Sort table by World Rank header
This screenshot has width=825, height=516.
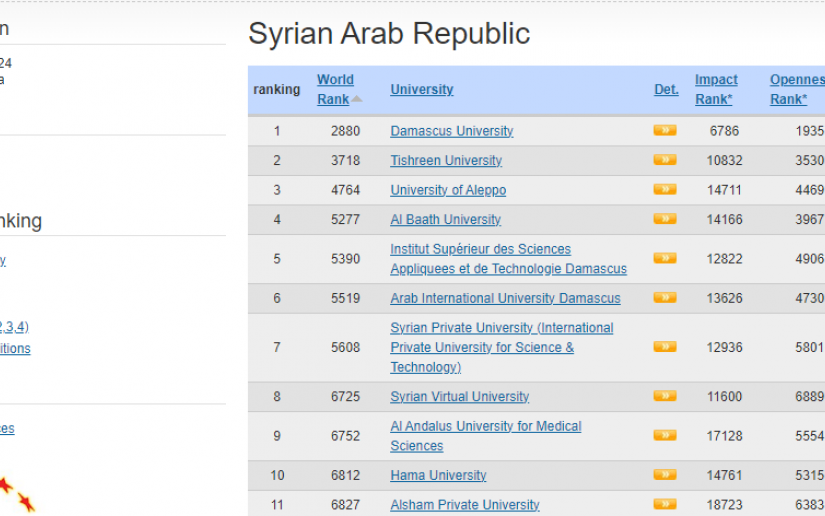click(x=335, y=89)
